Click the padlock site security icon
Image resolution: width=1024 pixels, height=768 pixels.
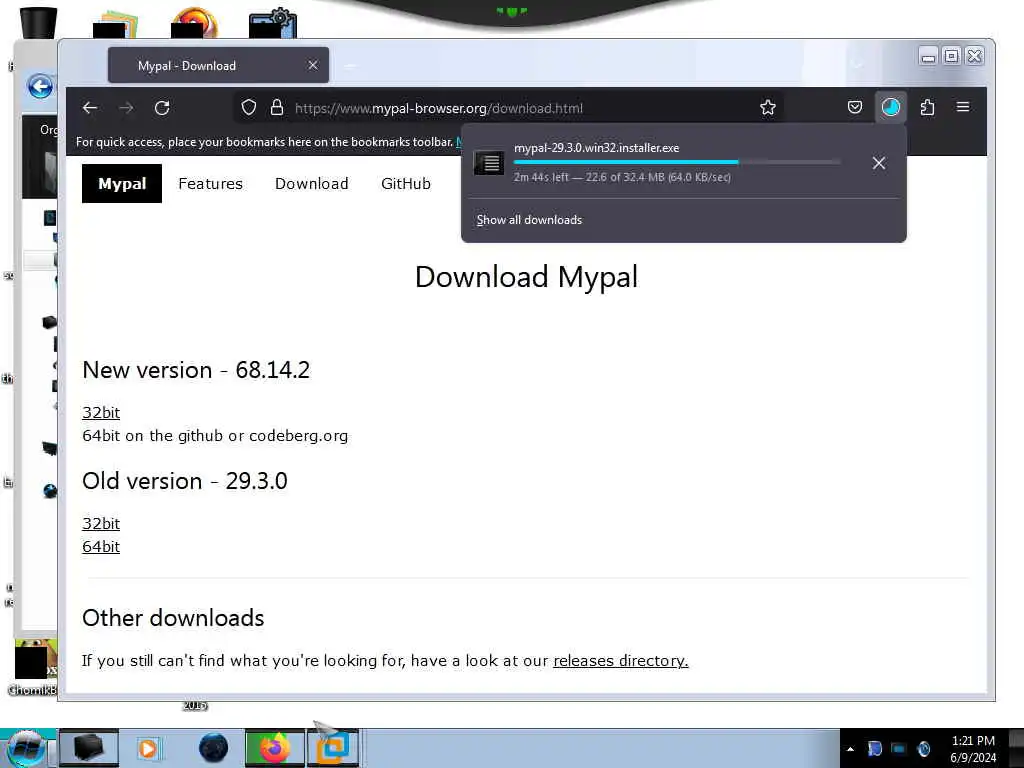pyautogui.click(x=277, y=108)
